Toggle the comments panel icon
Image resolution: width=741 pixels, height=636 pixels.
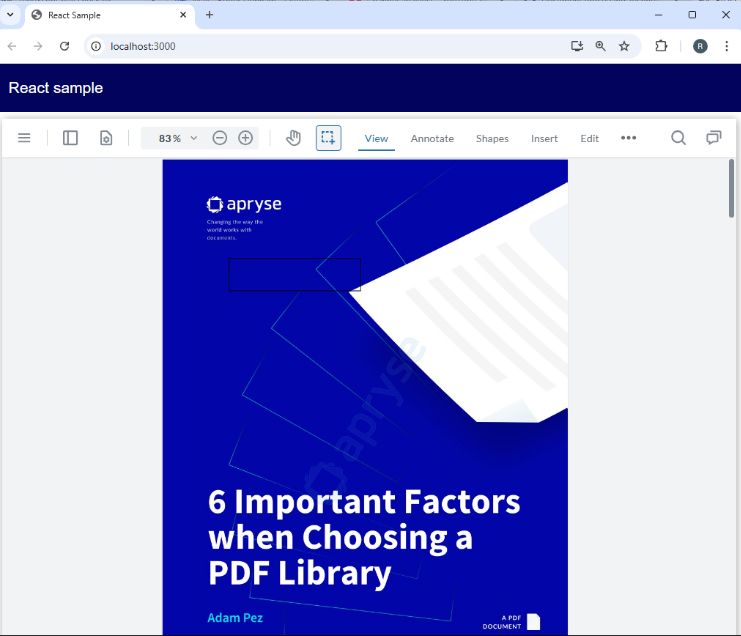point(714,138)
